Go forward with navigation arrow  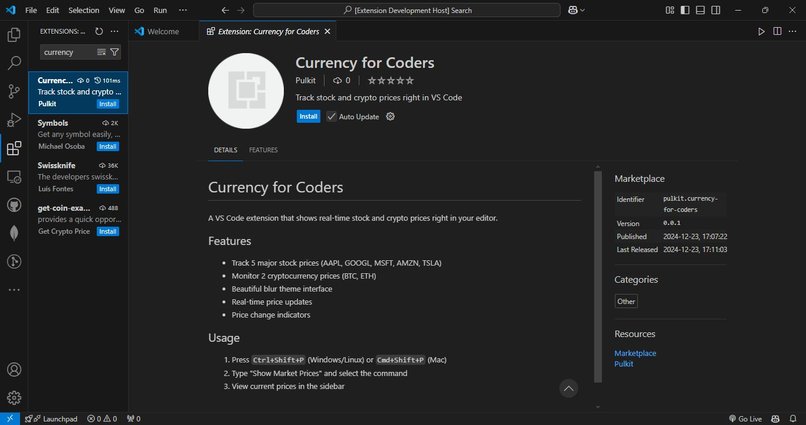[241, 10]
